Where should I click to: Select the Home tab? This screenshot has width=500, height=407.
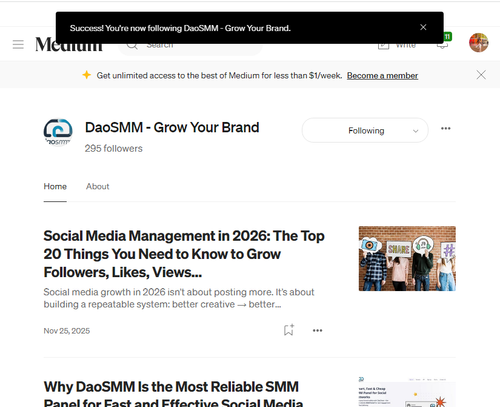pos(55,186)
